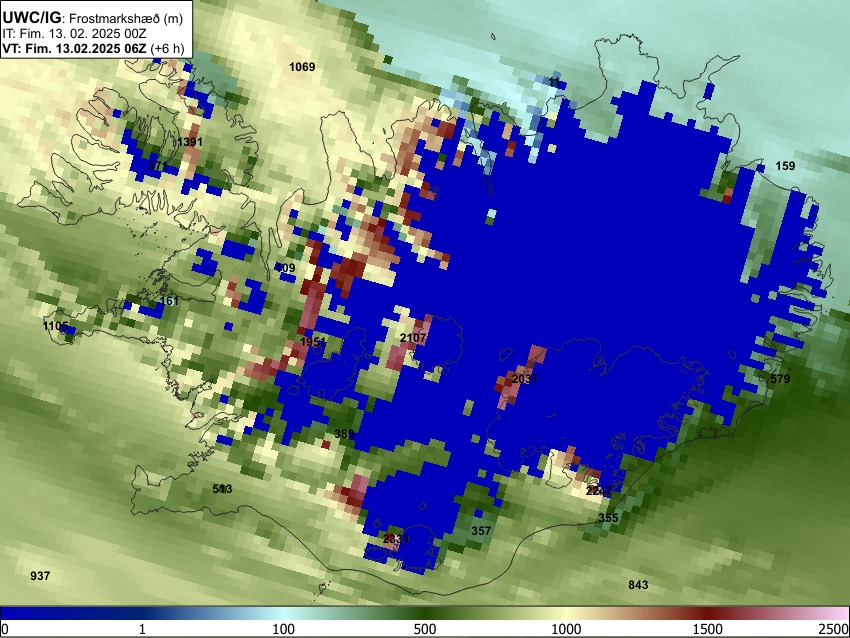Screen dimensions: 850x638
Task: Click the 1500 tick on the color scale
Action: point(708,629)
